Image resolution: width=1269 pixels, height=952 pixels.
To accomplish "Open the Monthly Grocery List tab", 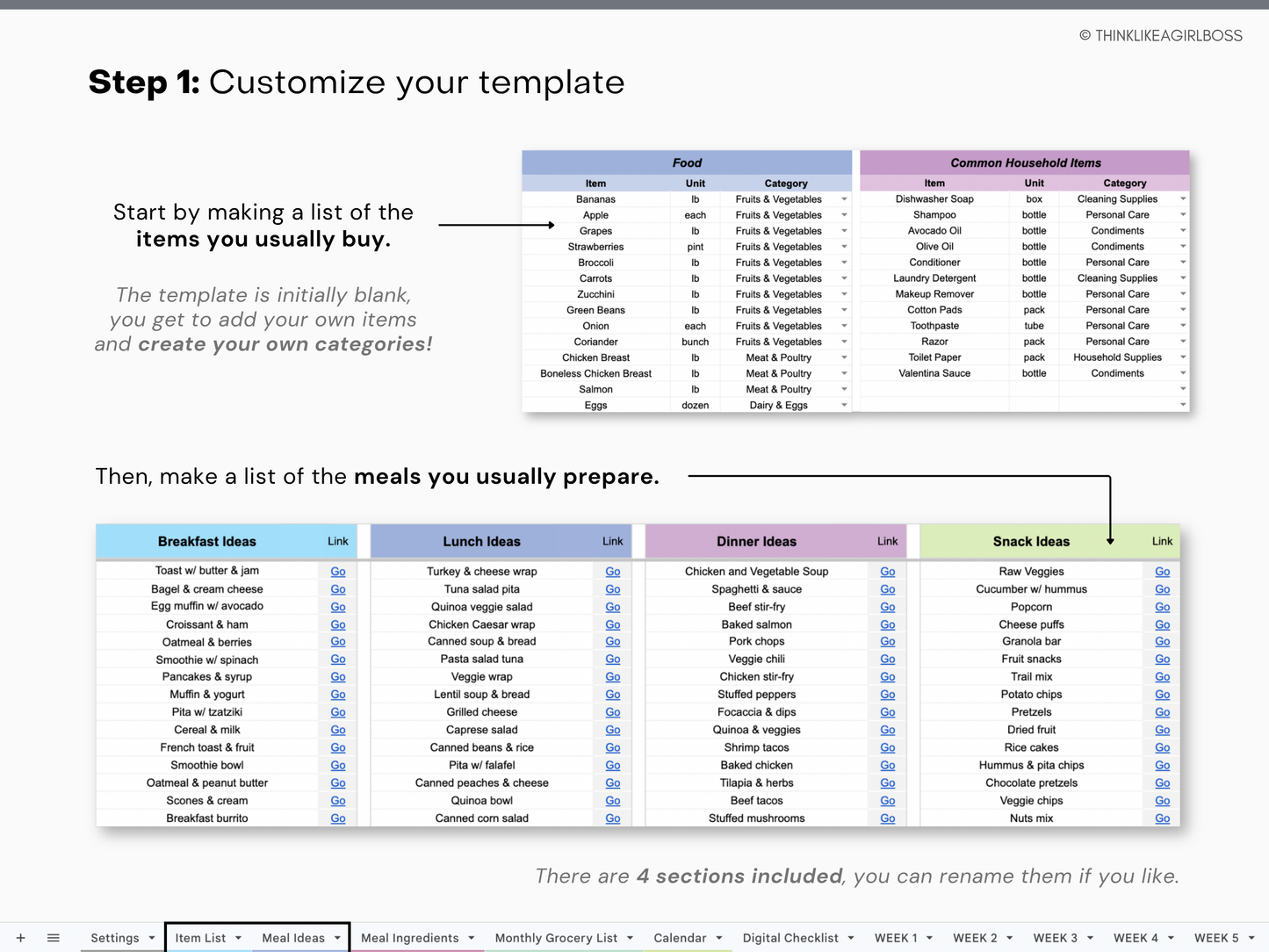I will click(x=556, y=938).
